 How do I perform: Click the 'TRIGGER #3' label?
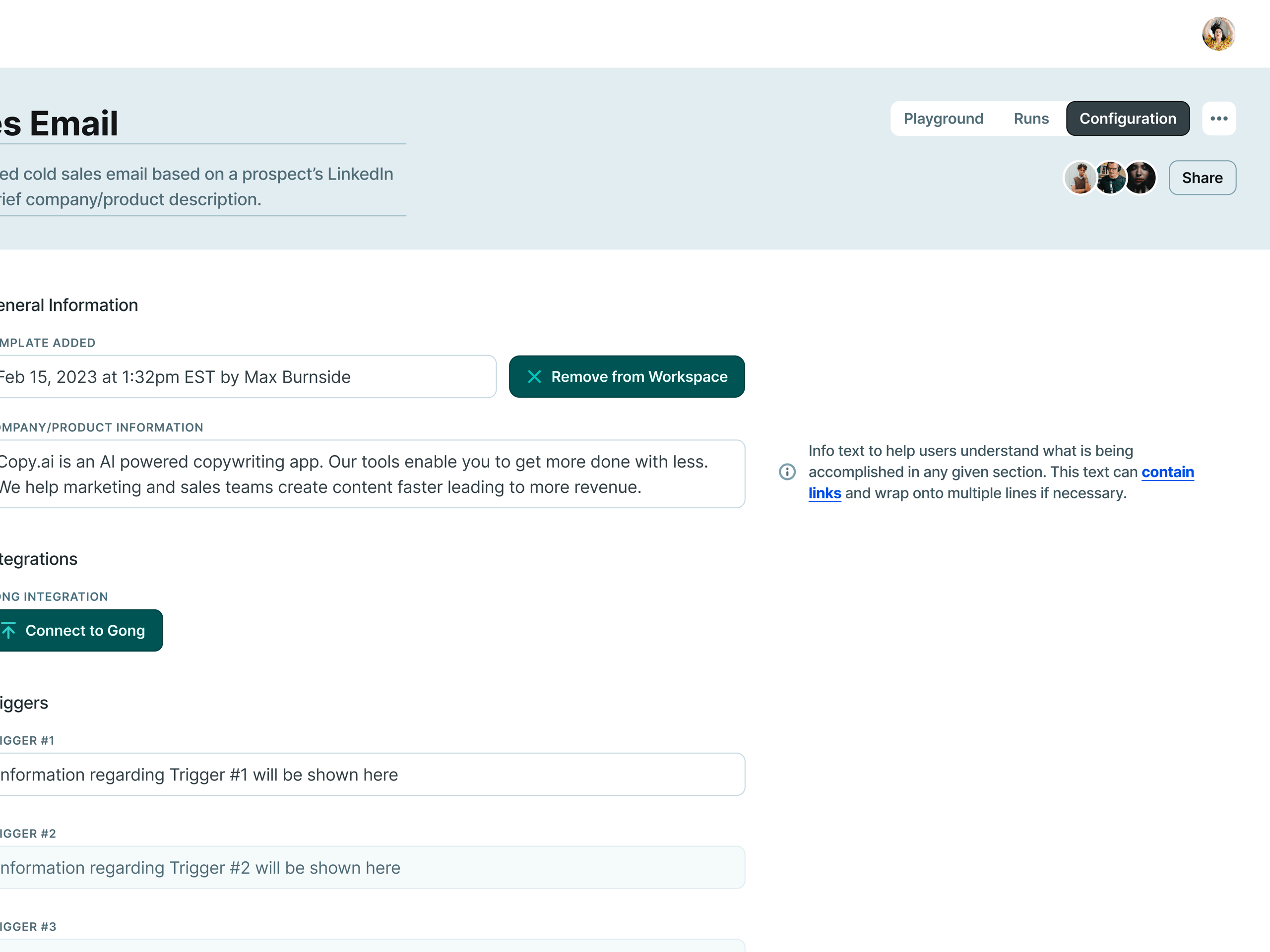pos(28,927)
